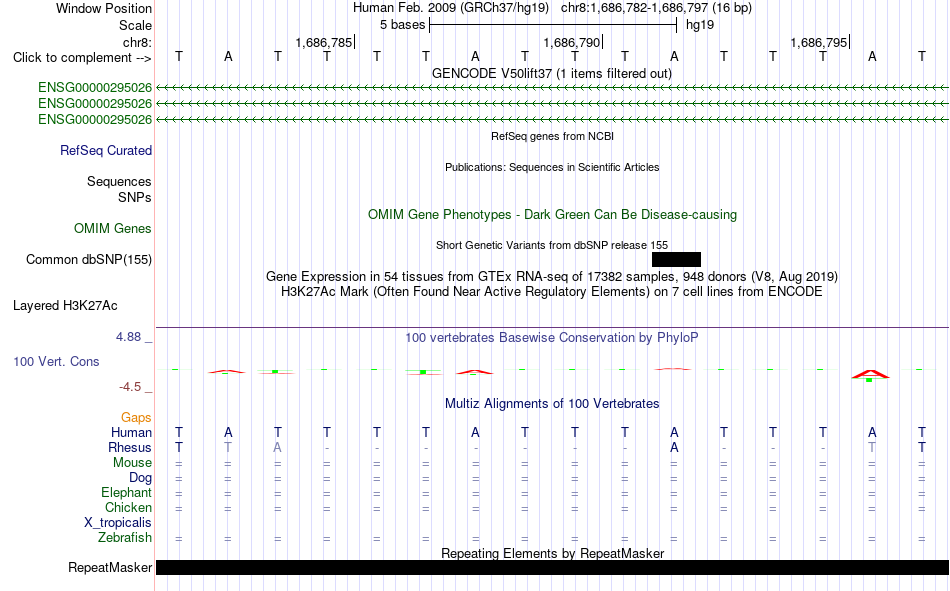Click the "Layered H3K27Ac" track label

tap(65, 306)
